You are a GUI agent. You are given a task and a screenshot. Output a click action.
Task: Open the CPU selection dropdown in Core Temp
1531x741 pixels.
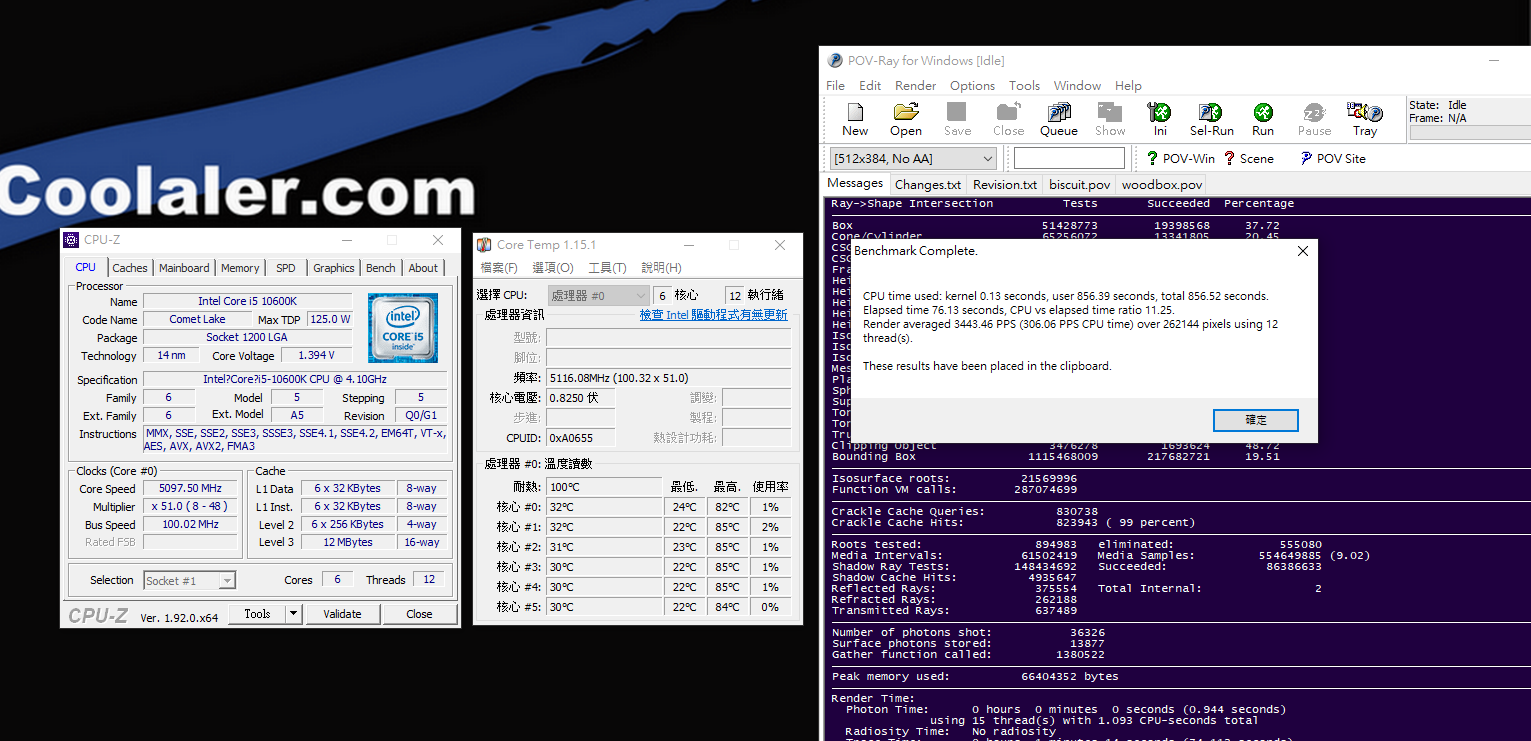coord(599,295)
